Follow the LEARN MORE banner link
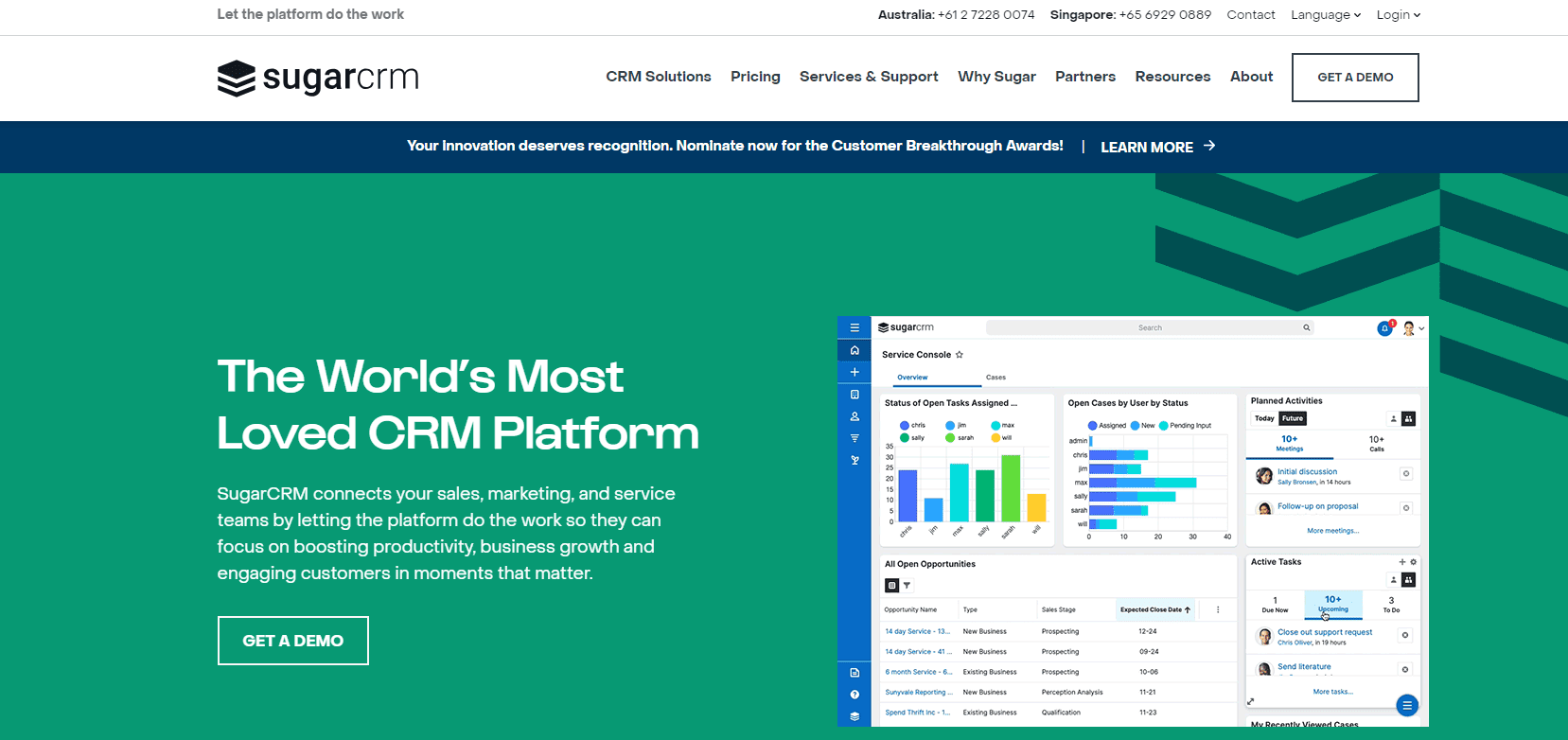Viewport: 1568px width, 740px height. (1157, 147)
